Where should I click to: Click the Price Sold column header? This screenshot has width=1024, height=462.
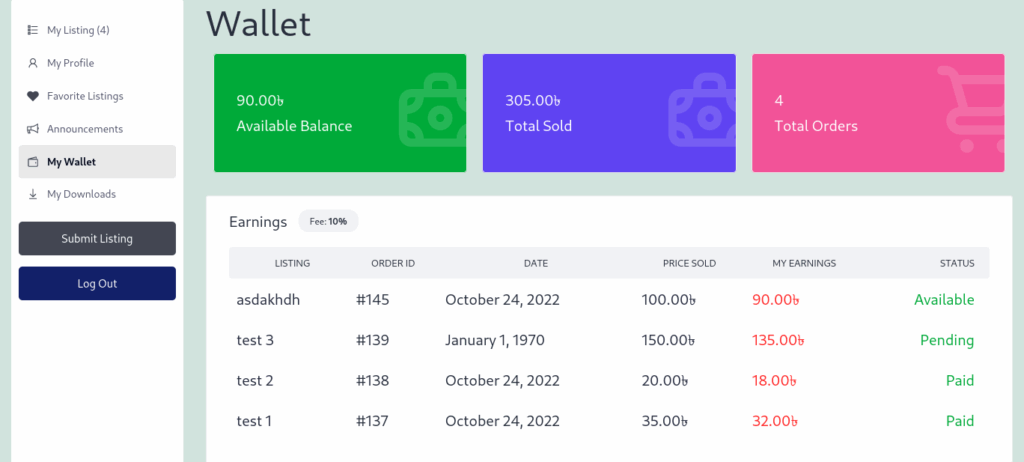[689, 263]
